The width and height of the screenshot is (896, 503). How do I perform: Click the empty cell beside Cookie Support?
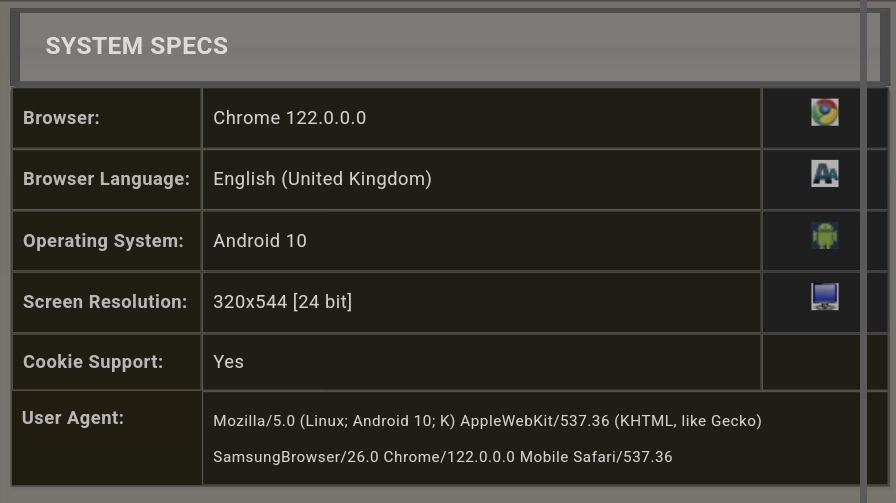(810, 362)
